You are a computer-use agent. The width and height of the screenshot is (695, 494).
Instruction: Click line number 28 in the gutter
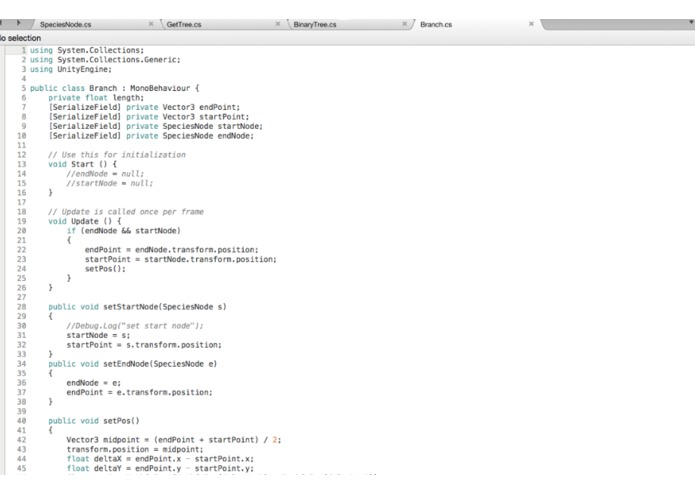pos(22,307)
